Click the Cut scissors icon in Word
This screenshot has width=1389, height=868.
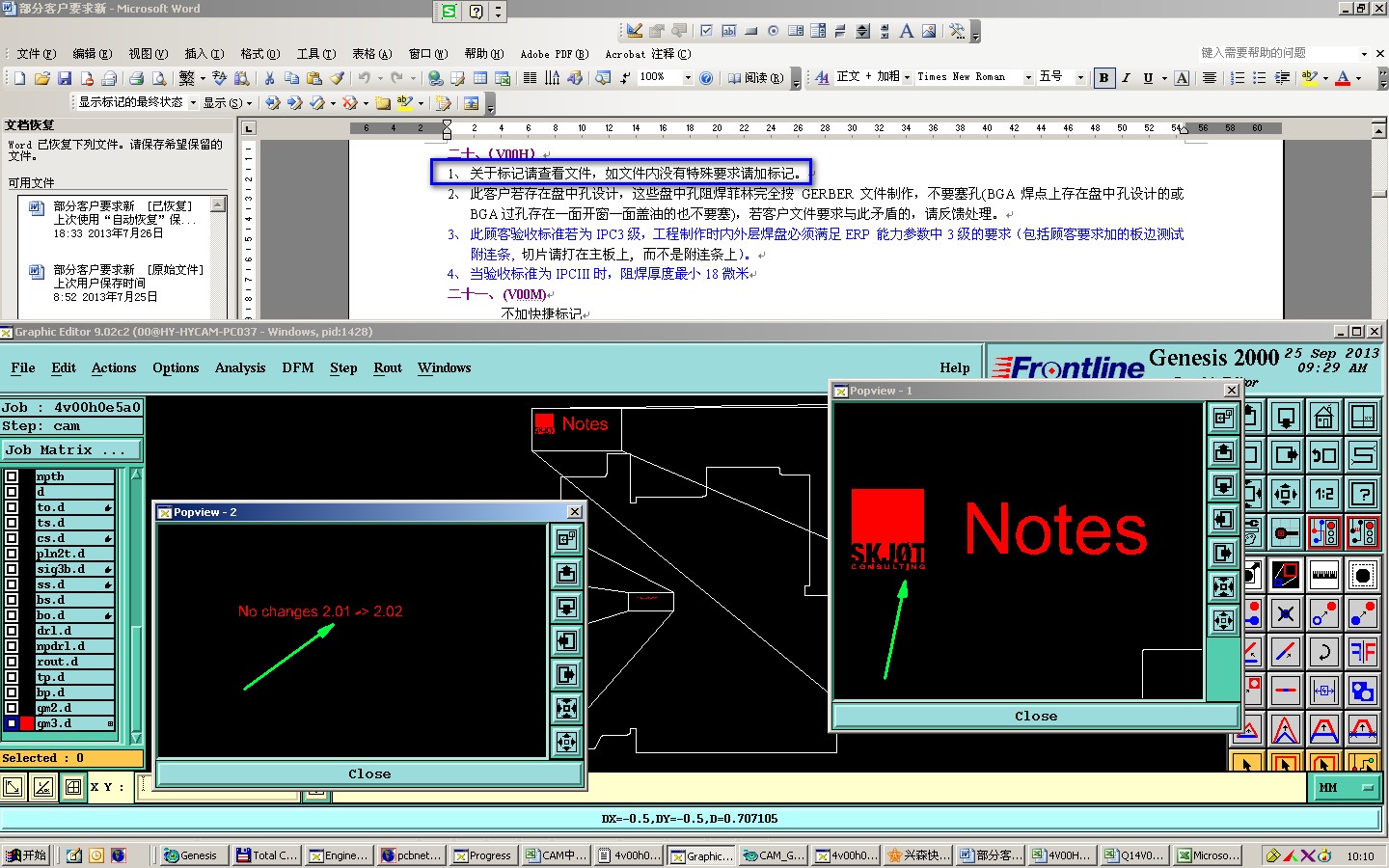click(x=269, y=78)
